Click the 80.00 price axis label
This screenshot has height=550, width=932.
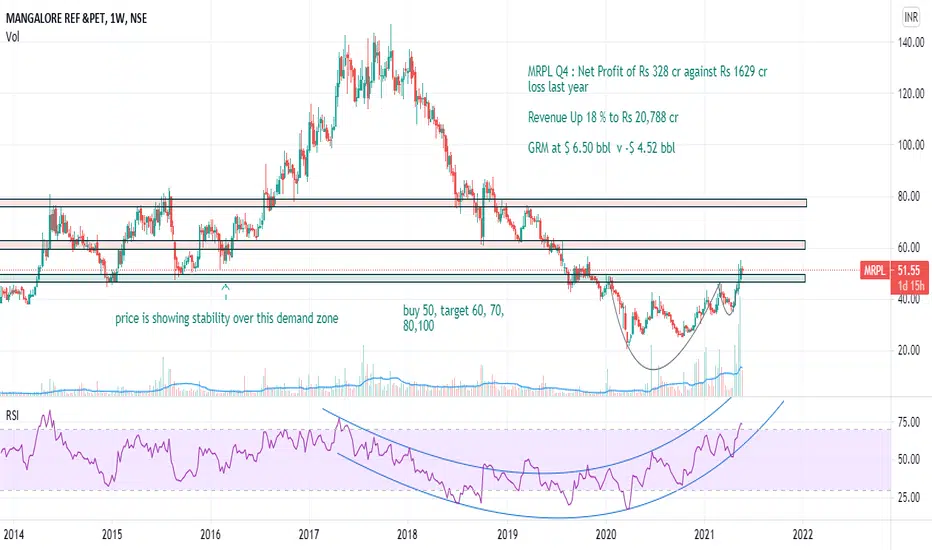coord(909,196)
